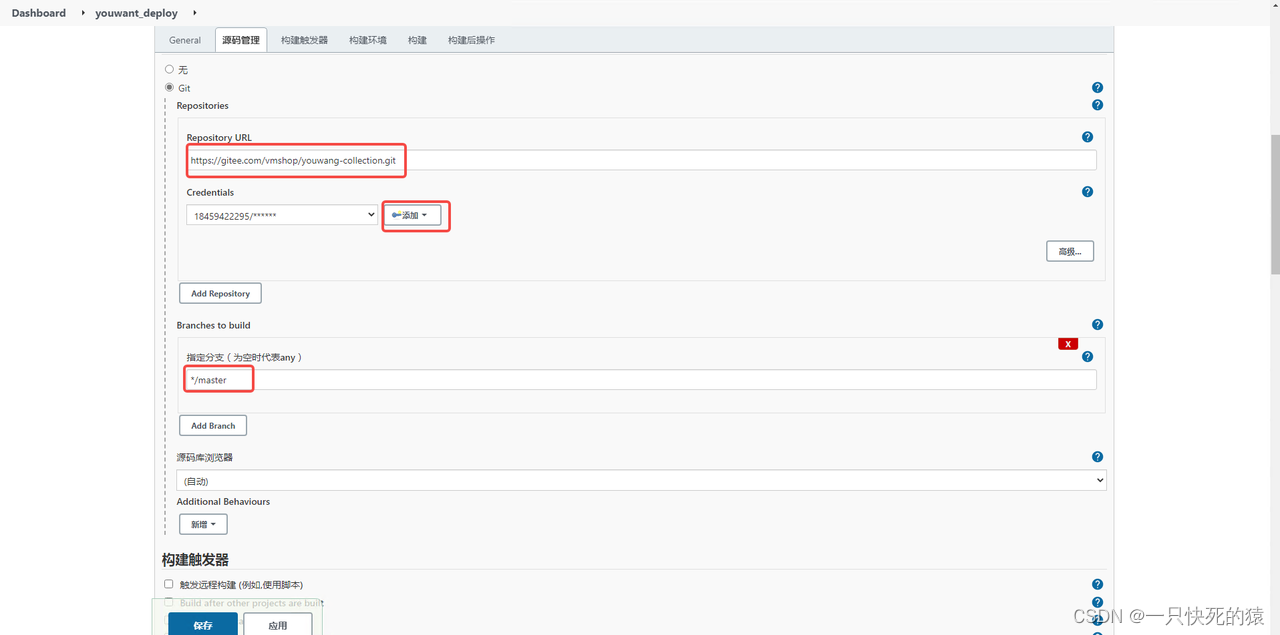Open help icon for 触发远程构建 option
Screen dimensions: 1280x635
pos(1097,585)
